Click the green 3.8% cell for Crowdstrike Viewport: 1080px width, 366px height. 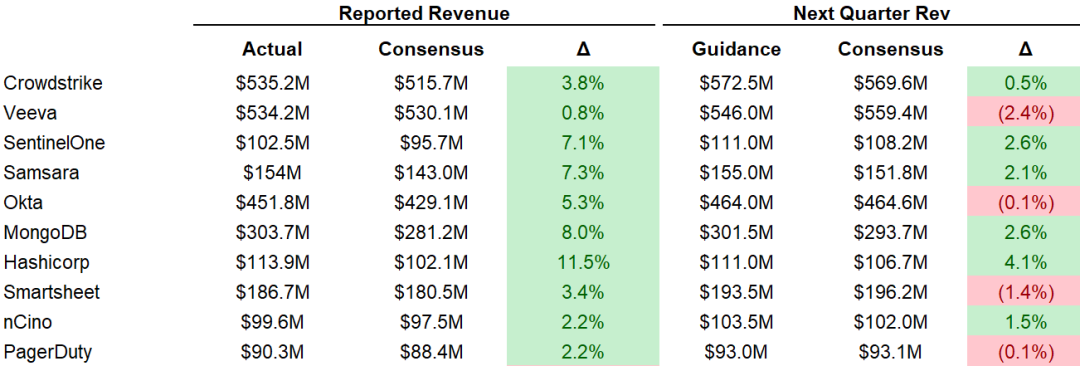(x=583, y=83)
